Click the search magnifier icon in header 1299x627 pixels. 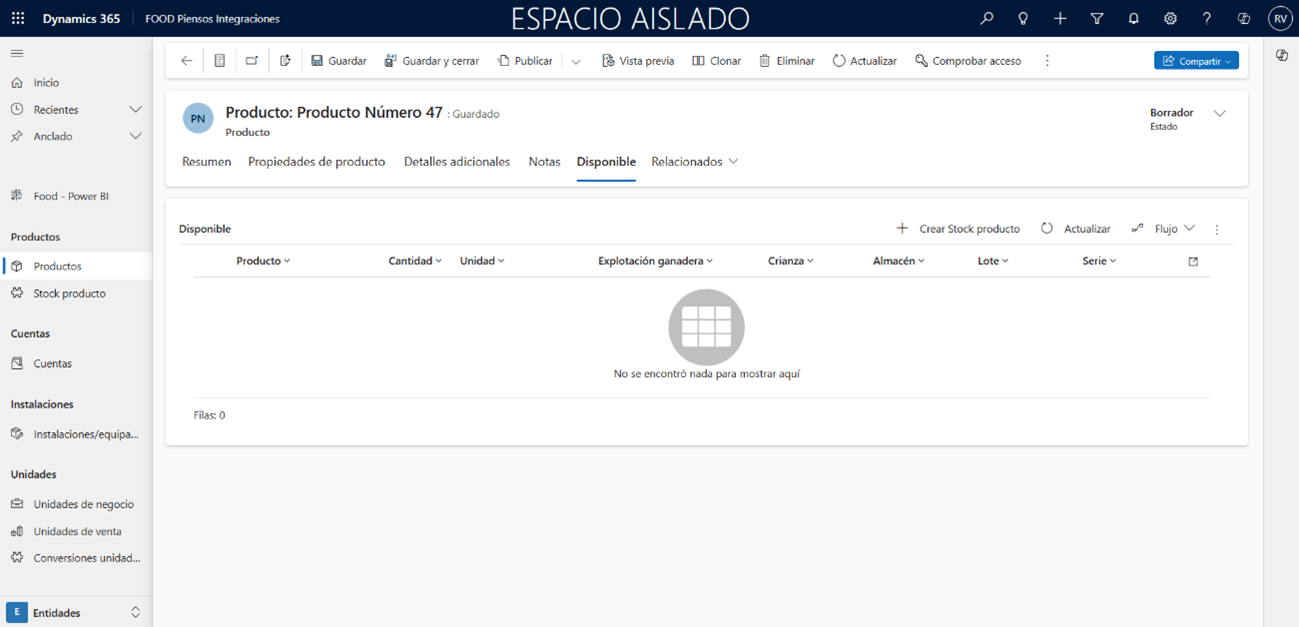click(x=987, y=19)
